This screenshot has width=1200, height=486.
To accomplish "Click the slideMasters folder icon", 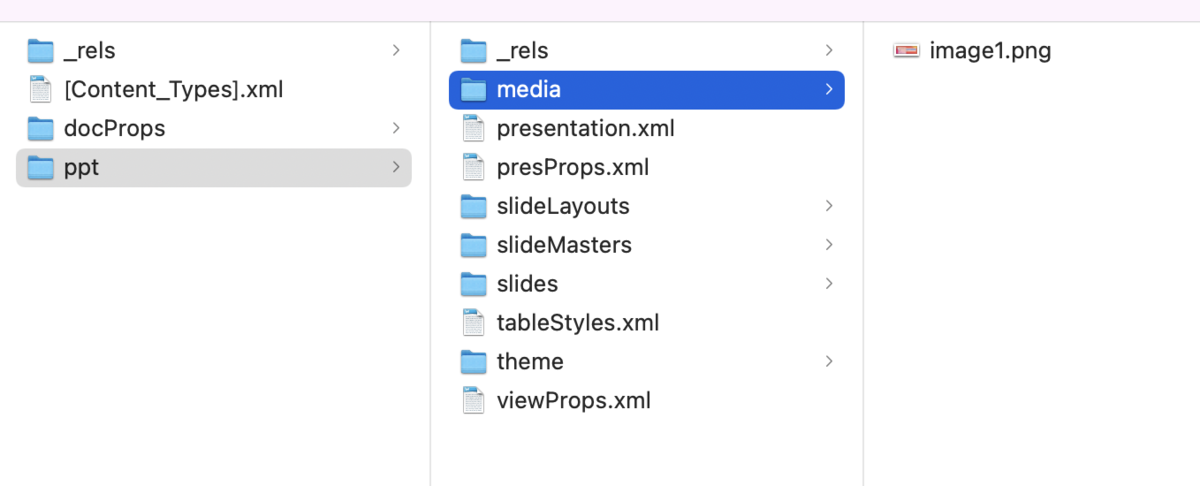I will tap(474, 245).
